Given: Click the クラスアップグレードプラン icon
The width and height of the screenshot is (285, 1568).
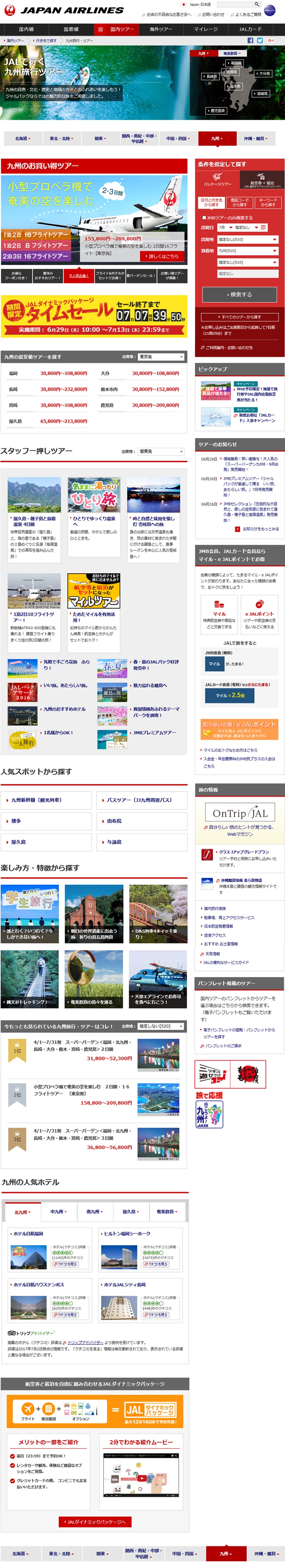Looking at the screenshot, I should 207,855.
